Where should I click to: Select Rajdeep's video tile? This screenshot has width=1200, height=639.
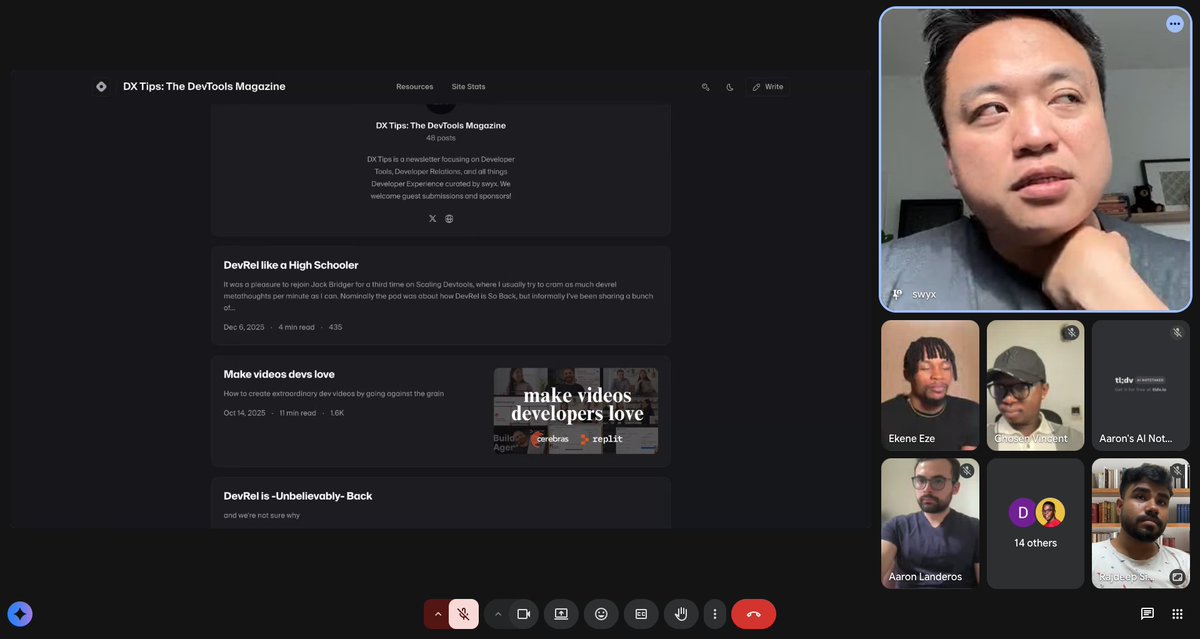1141,523
